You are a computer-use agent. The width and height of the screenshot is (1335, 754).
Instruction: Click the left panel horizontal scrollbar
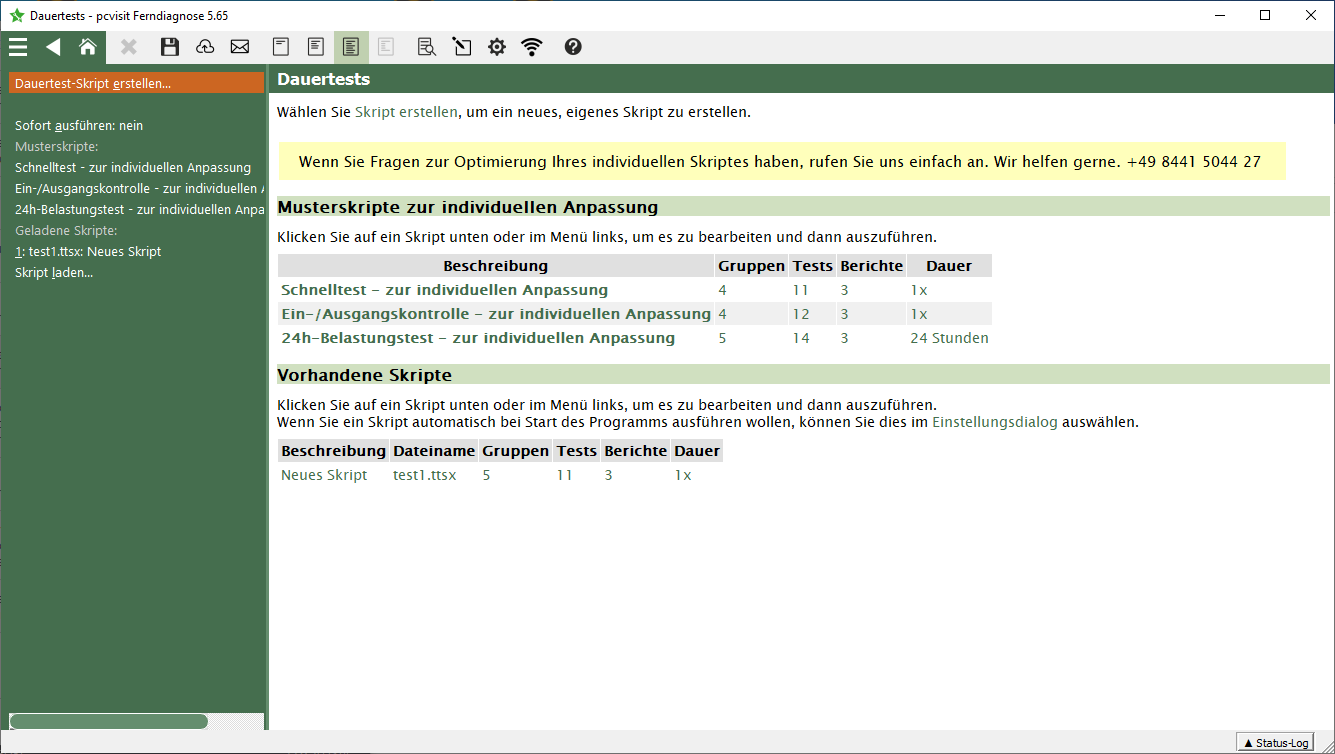tap(108, 721)
